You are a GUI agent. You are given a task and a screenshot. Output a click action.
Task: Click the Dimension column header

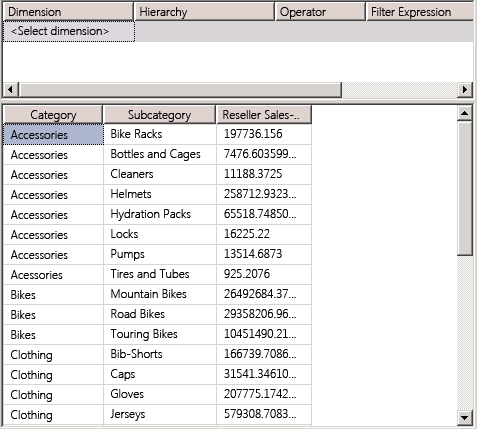tap(68, 12)
